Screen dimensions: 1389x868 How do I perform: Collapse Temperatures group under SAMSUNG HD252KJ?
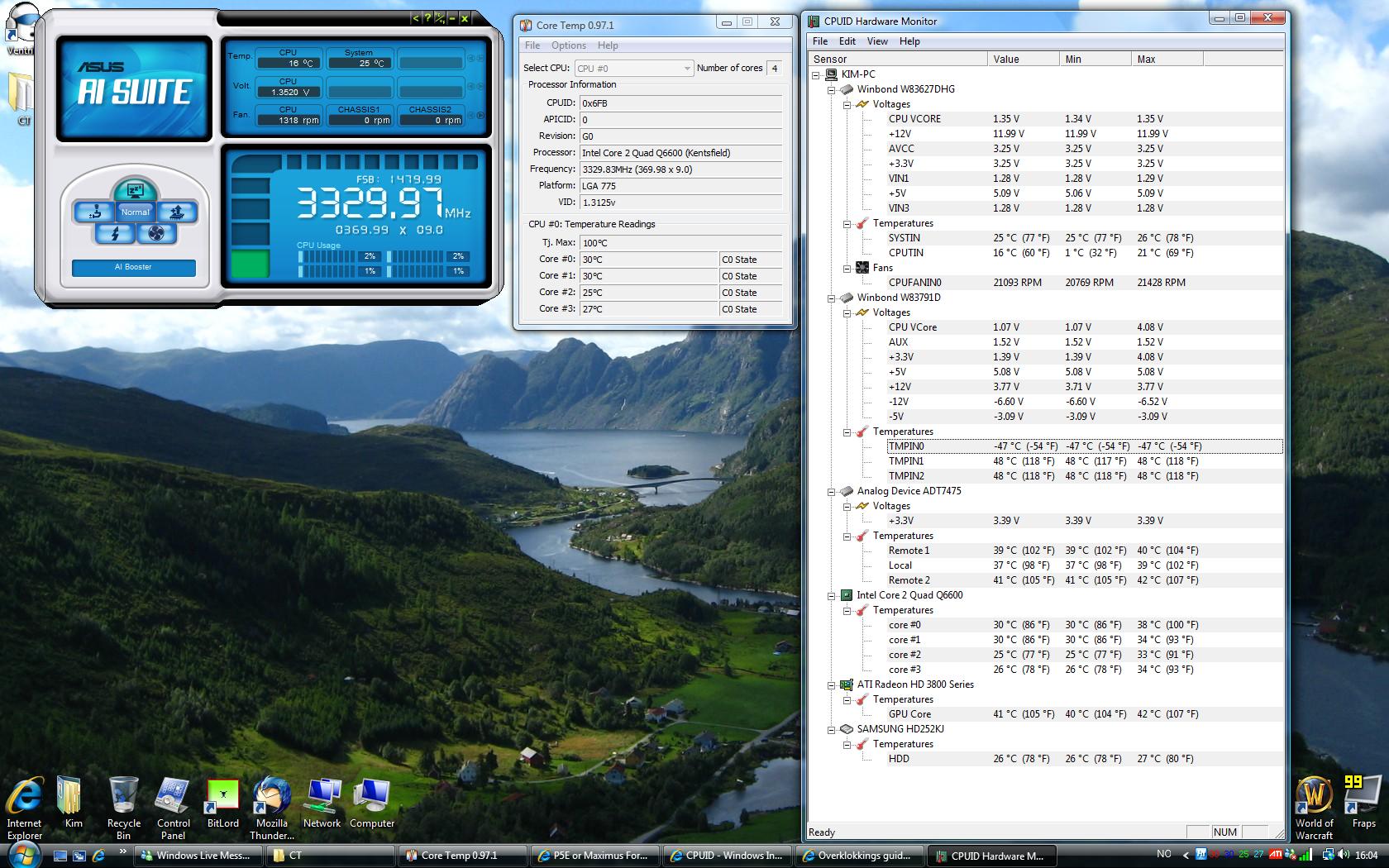click(x=847, y=744)
